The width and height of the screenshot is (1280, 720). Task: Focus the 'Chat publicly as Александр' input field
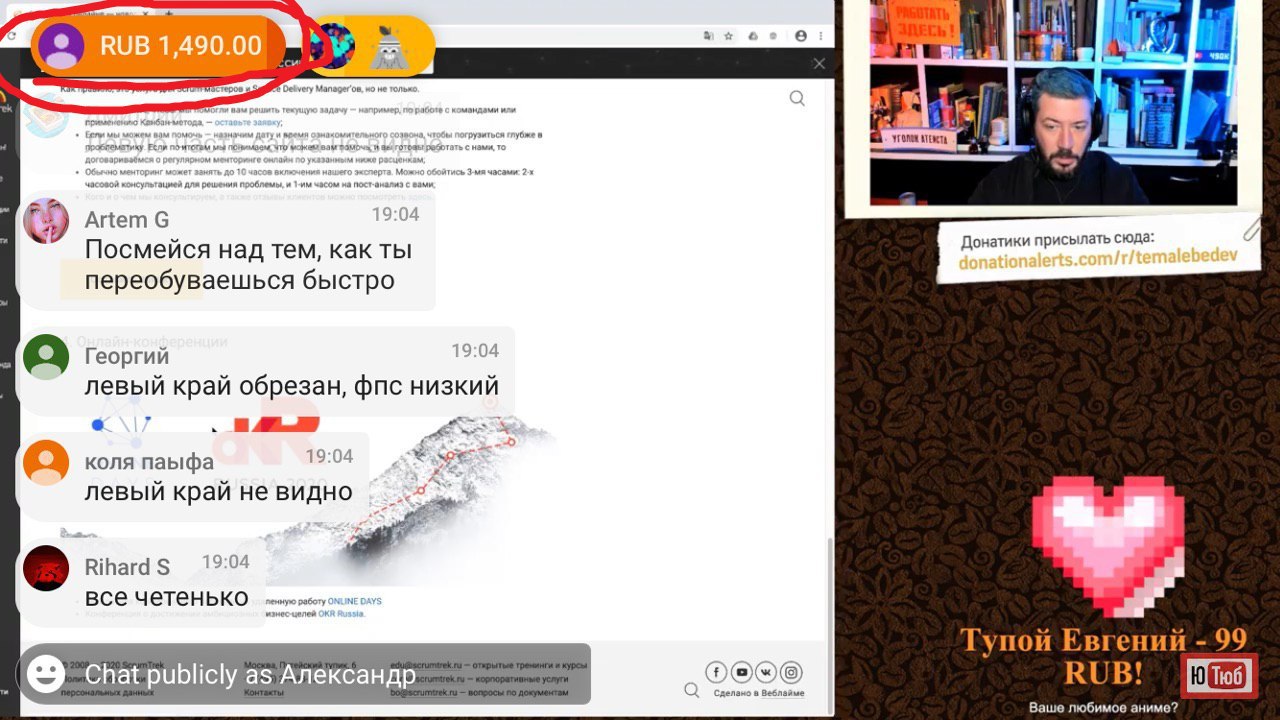304,674
